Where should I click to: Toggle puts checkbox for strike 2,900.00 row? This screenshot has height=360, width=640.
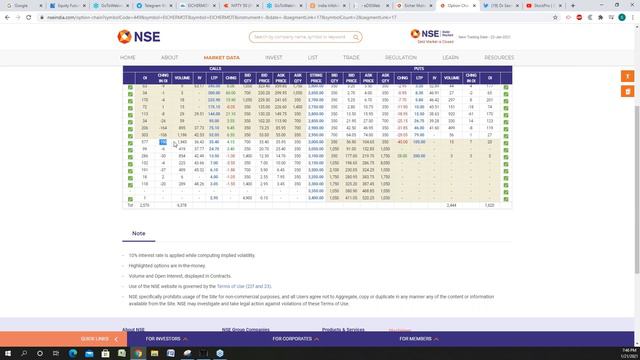(x=506, y=129)
